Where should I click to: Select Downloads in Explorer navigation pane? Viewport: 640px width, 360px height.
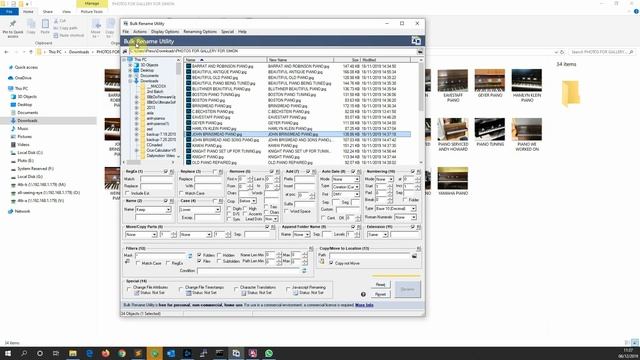pos(27,120)
